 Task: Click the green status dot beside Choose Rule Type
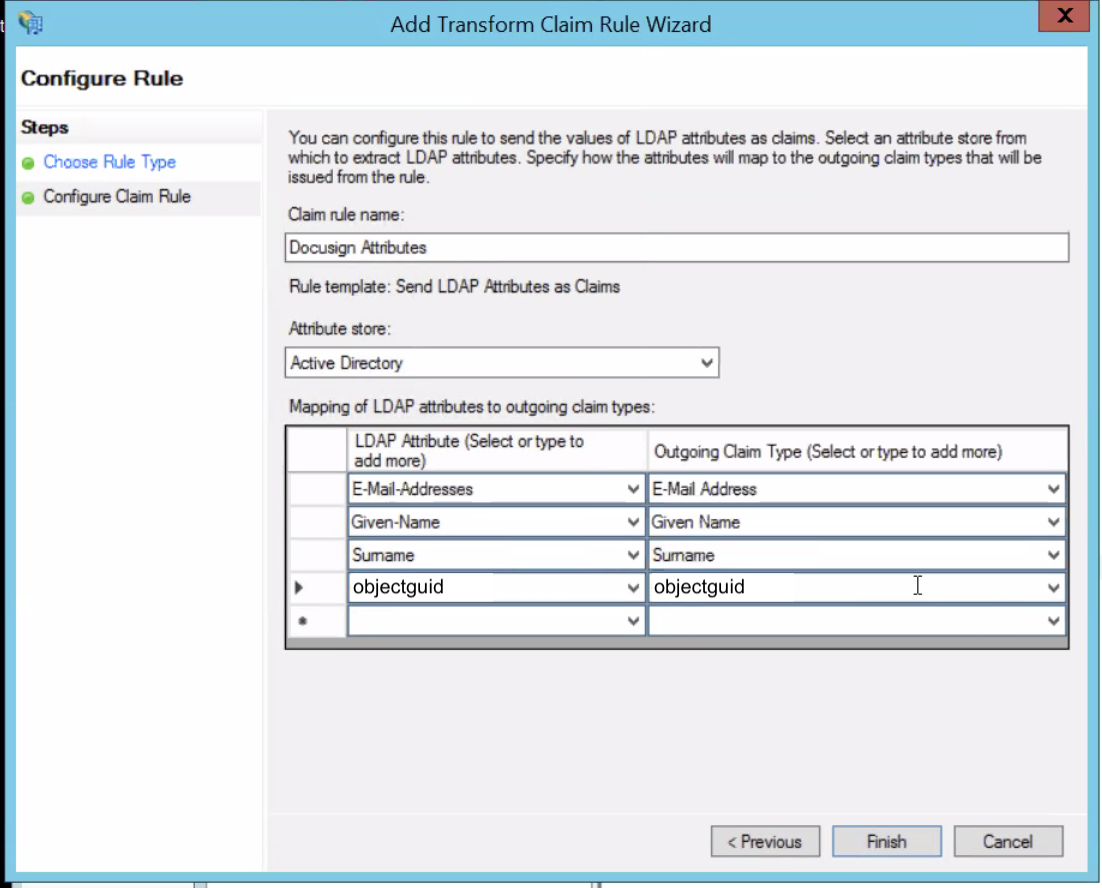coord(30,162)
